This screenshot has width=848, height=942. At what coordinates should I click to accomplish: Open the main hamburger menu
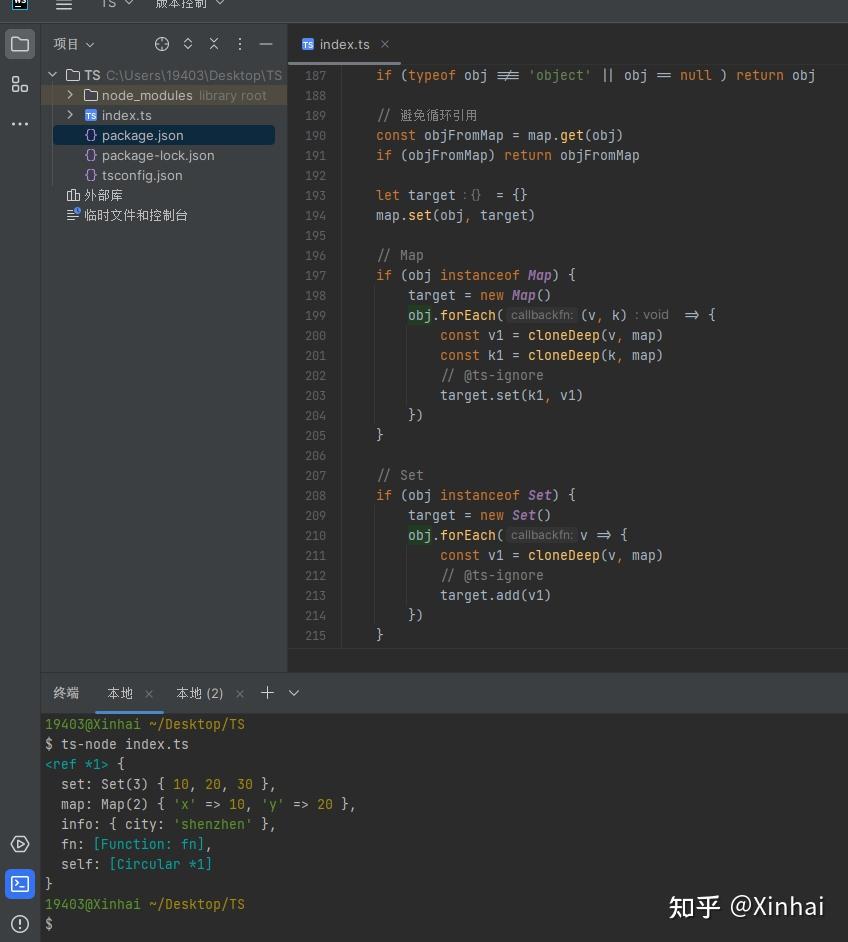point(64,5)
